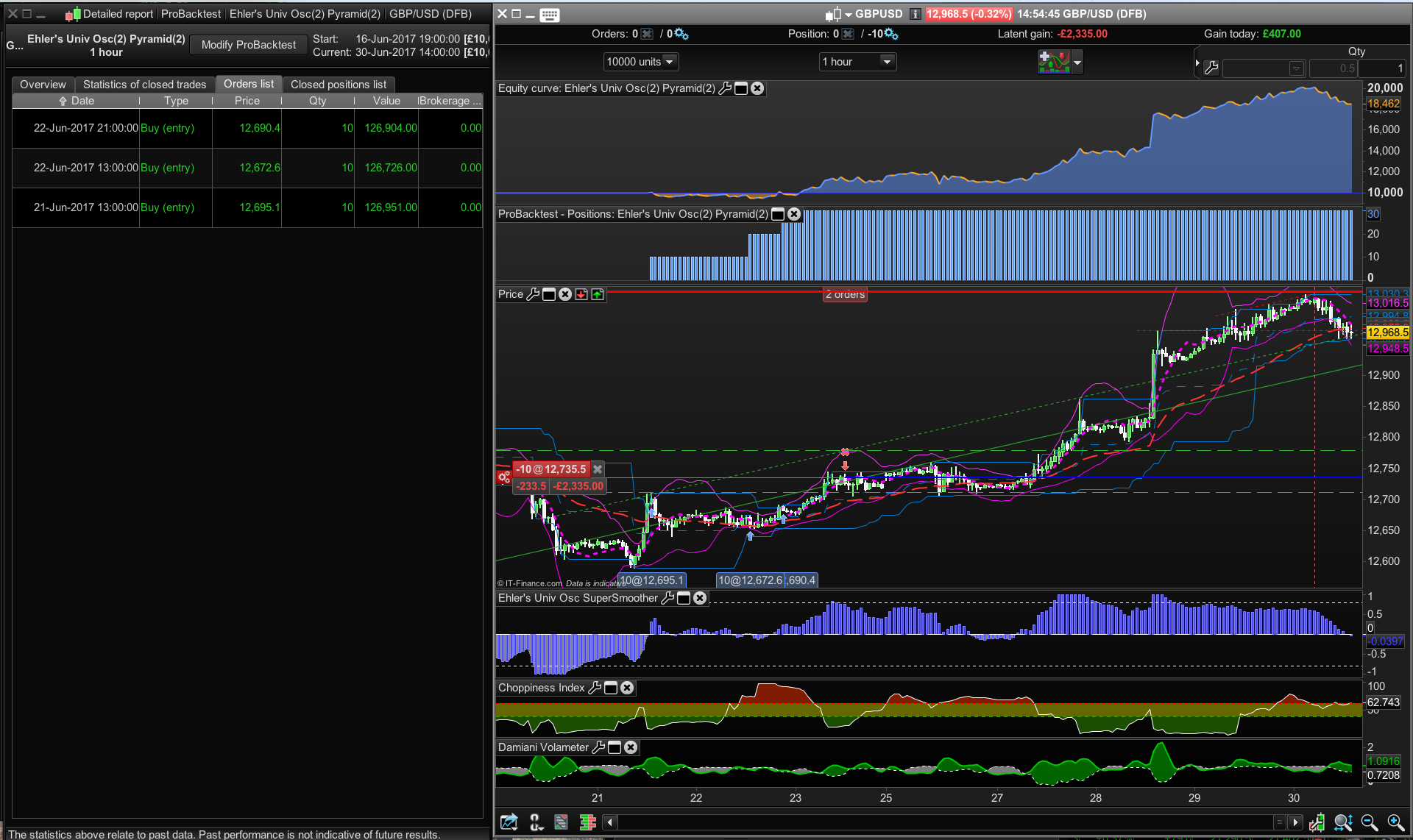Open the 1 hour timeframe dropdown
Screen dimensions: 1413x840
click(x=857, y=62)
